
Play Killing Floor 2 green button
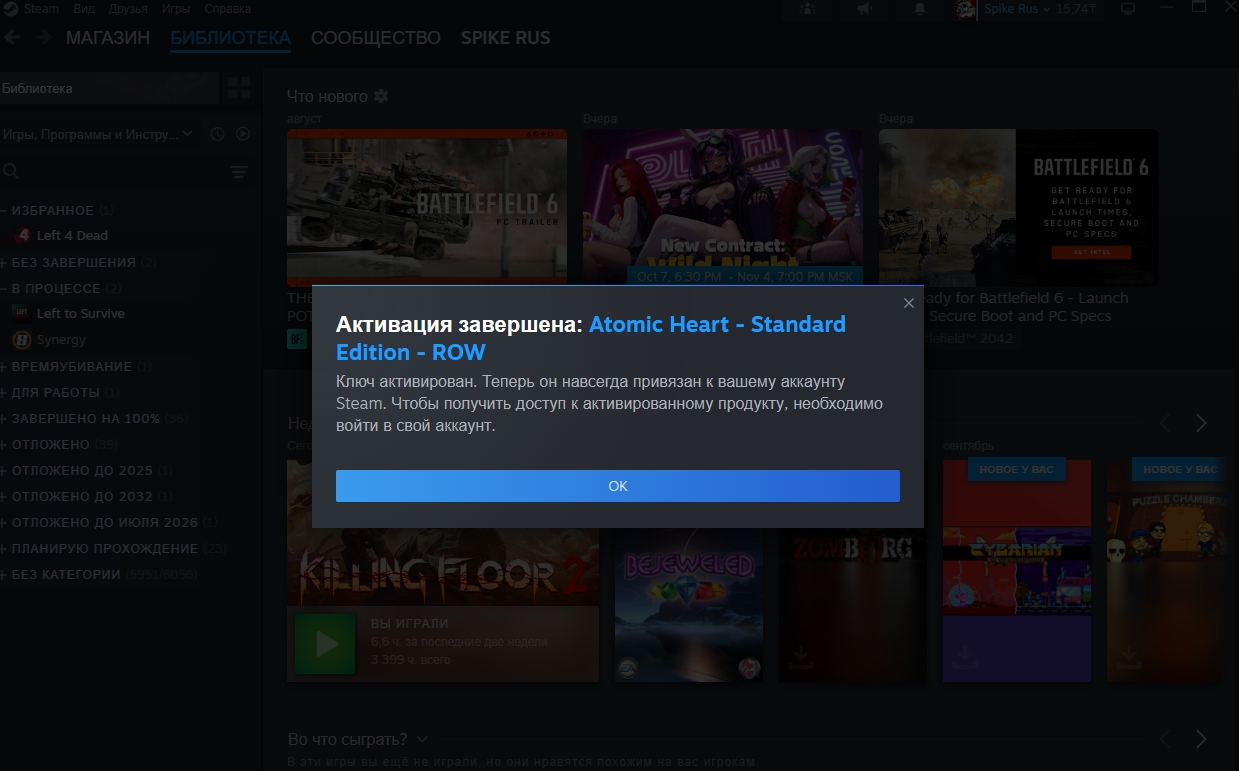(325, 644)
